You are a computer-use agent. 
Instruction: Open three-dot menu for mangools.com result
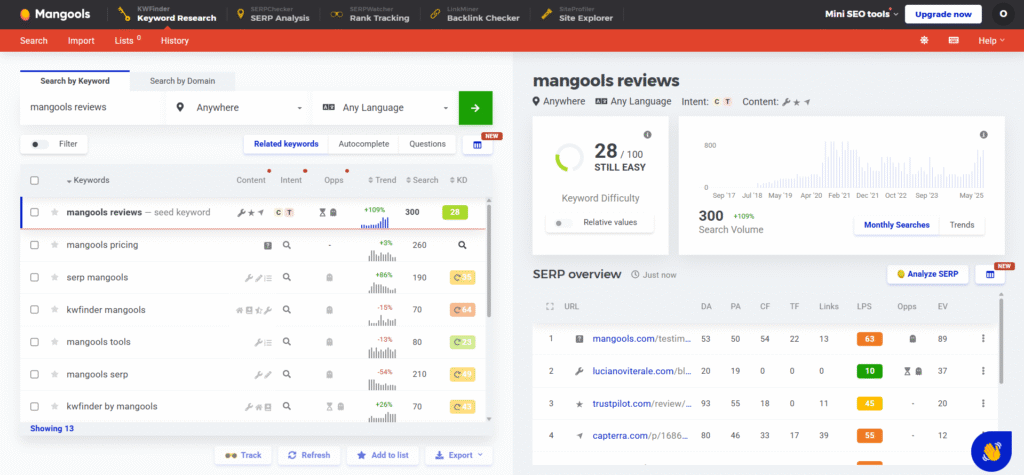(983, 338)
